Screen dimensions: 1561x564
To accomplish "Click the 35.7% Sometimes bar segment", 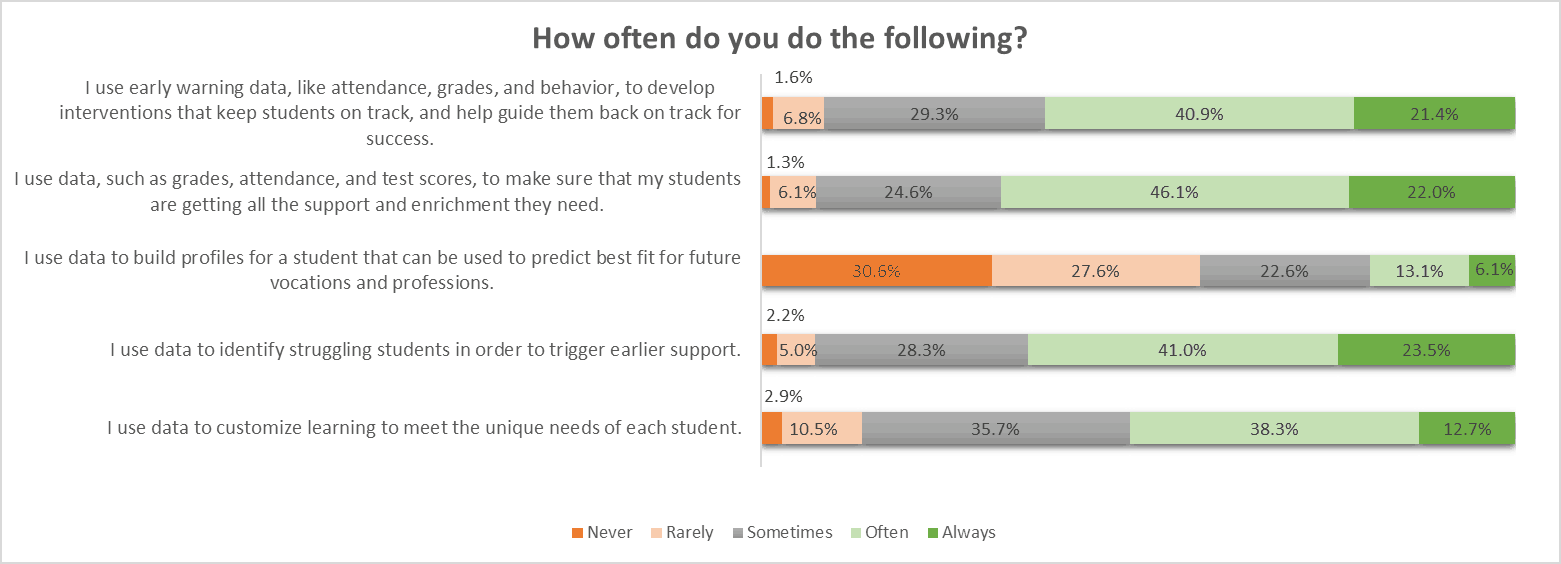I will pos(995,428).
